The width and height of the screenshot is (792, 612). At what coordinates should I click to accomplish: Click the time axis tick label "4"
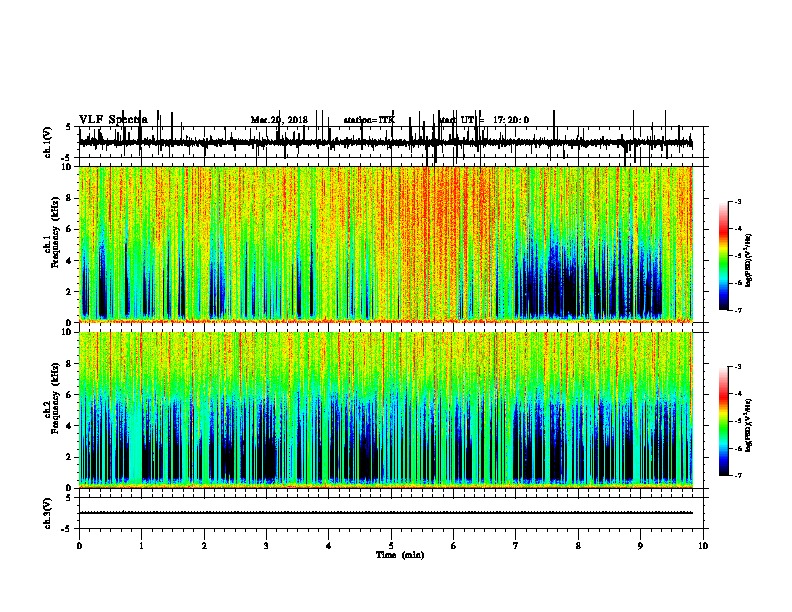(329, 546)
